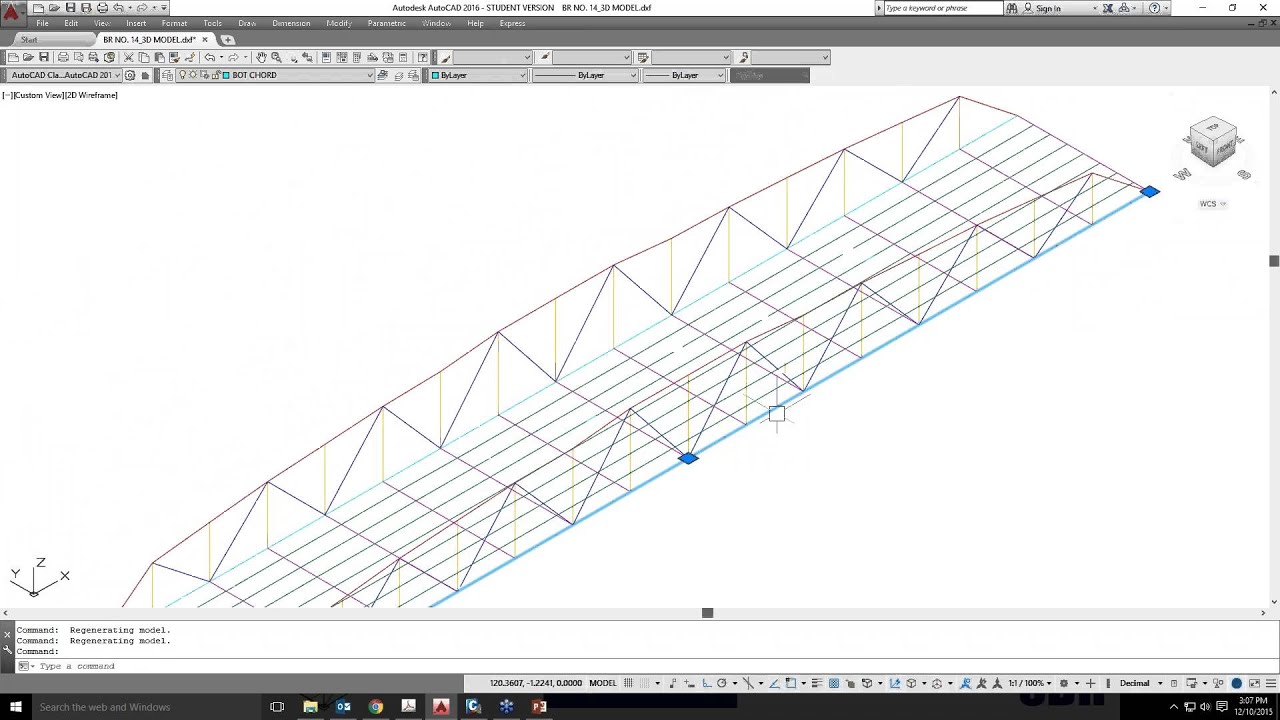
Task: Click the Cut scissors icon
Action: (x=129, y=57)
